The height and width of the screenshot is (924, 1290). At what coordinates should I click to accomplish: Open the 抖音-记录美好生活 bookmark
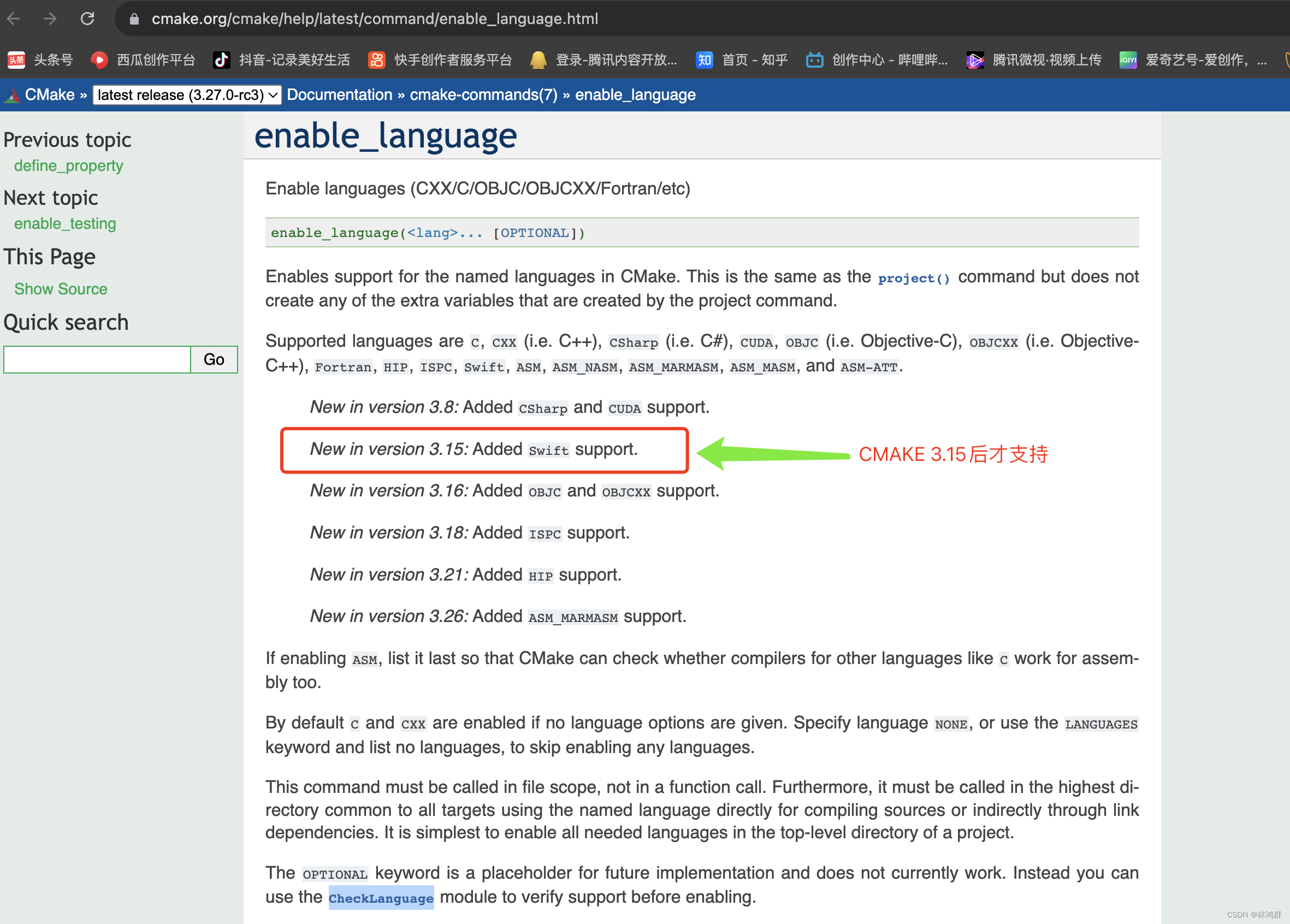tap(282, 60)
